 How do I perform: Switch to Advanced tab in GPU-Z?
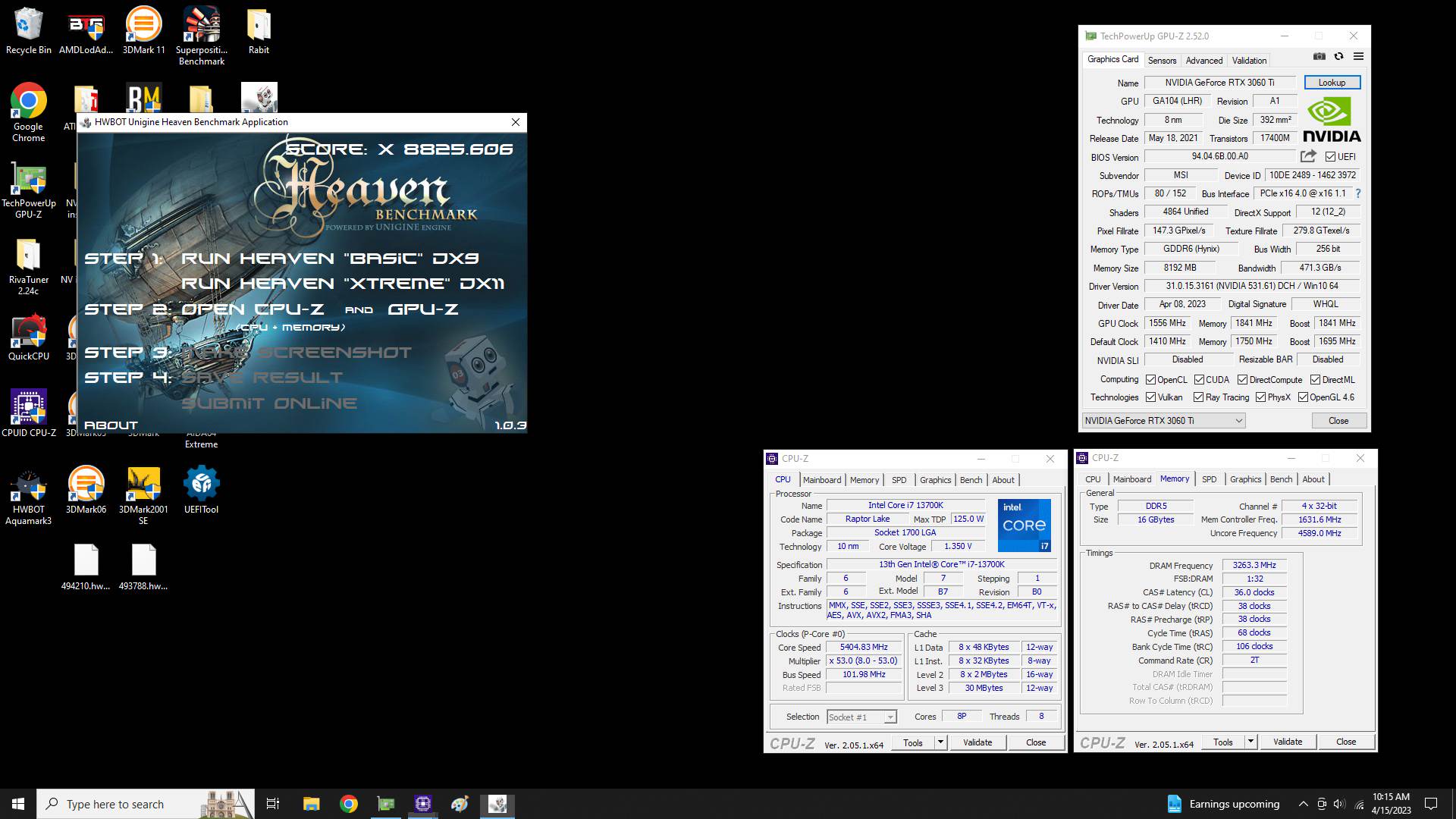tap(1203, 60)
